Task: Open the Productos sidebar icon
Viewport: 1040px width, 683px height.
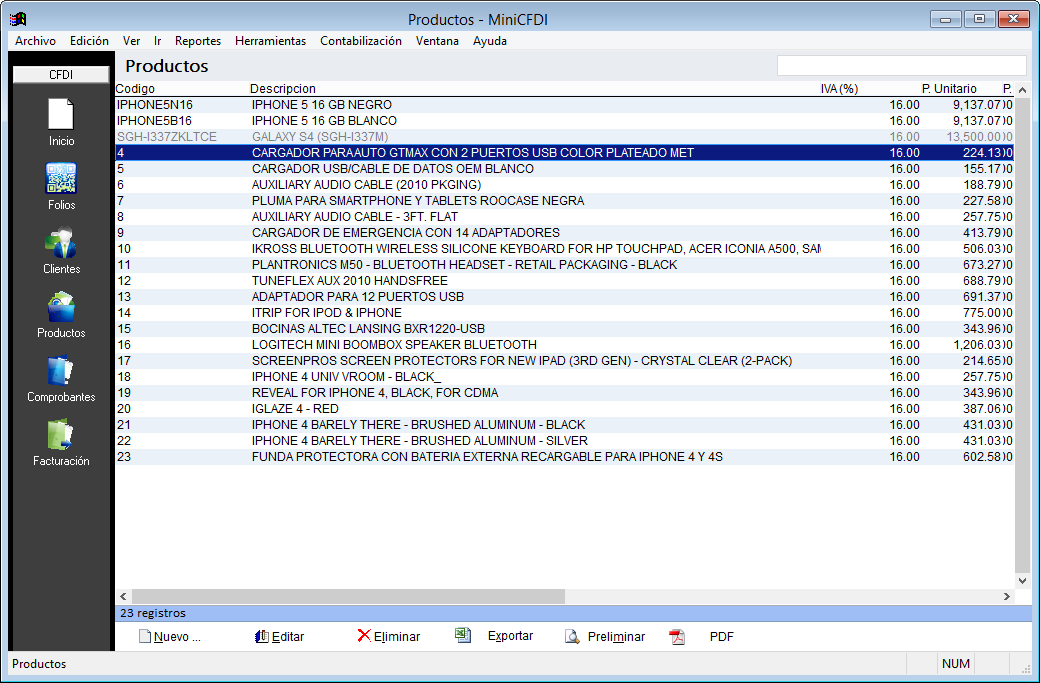Action: pyautogui.click(x=61, y=306)
